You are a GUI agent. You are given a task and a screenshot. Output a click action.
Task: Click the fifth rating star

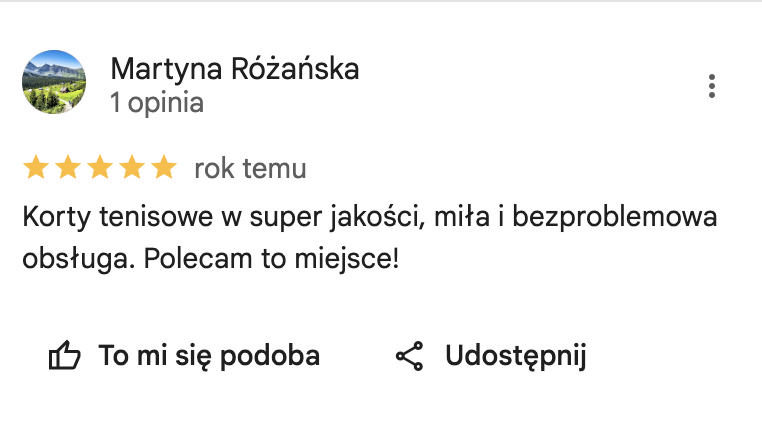163,168
